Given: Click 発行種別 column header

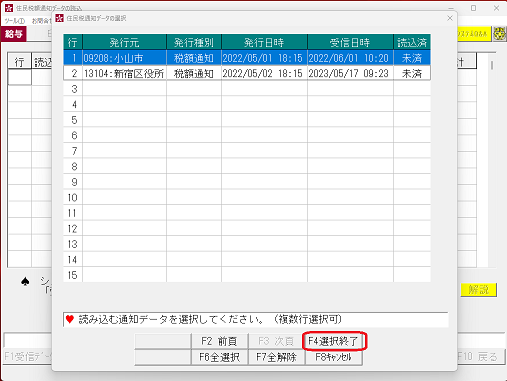Looking at the screenshot, I should pyautogui.click(x=194, y=42).
